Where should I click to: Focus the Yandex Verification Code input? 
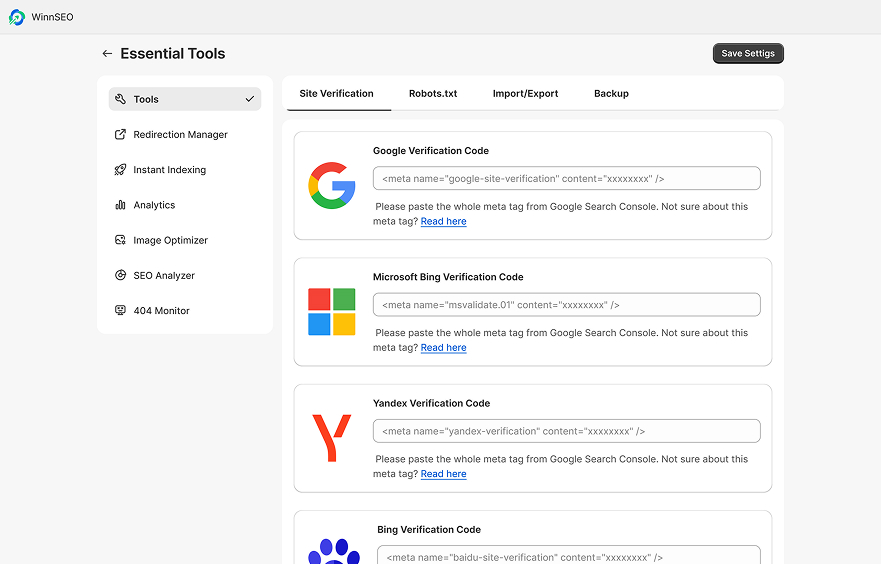coord(566,431)
